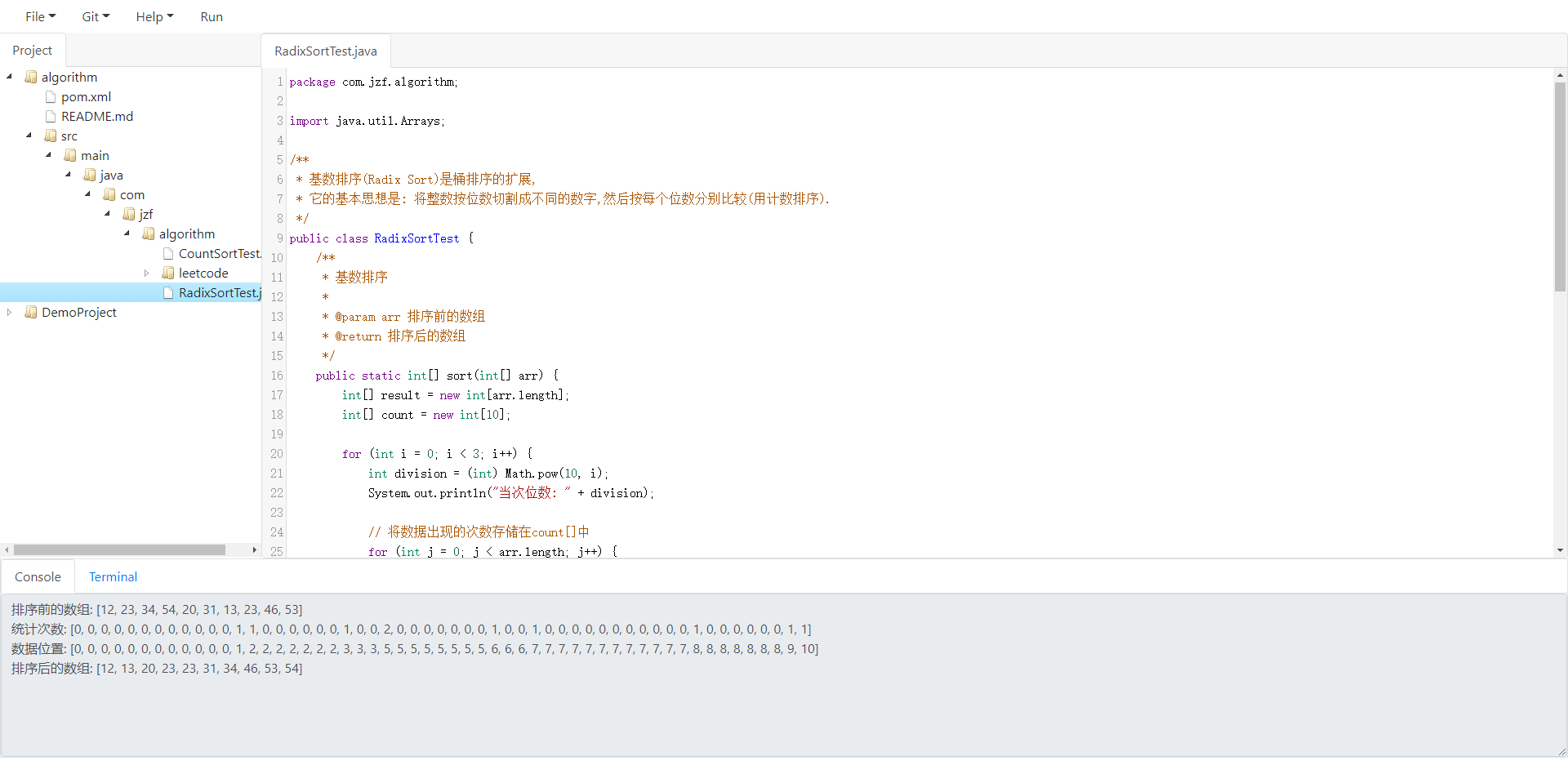Switch to the Terminal tab
The width and height of the screenshot is (1568, 765).
tap(114, 576)
